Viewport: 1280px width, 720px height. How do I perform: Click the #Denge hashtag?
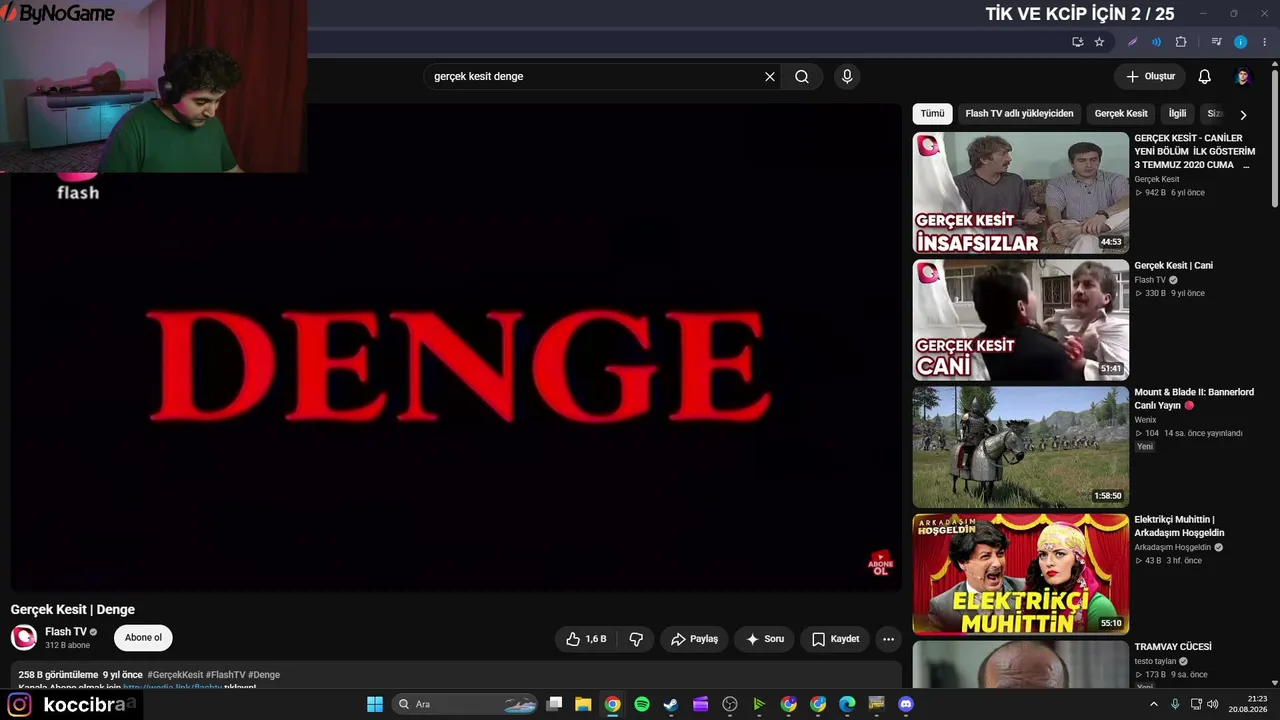[264, 675]
